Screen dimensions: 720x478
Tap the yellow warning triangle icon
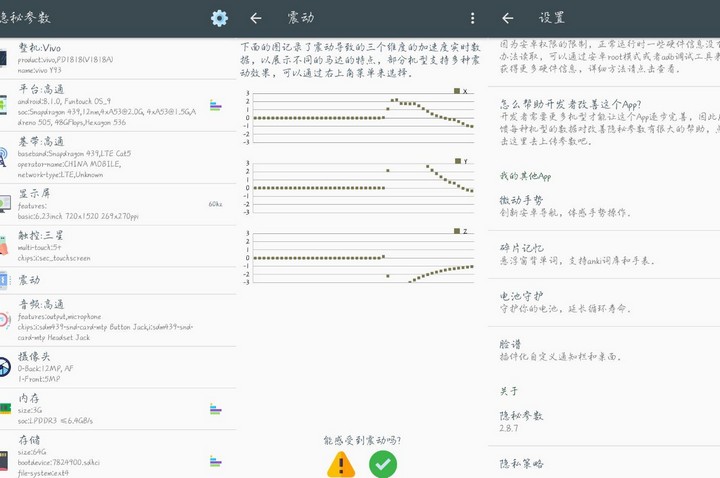point(341,464)
